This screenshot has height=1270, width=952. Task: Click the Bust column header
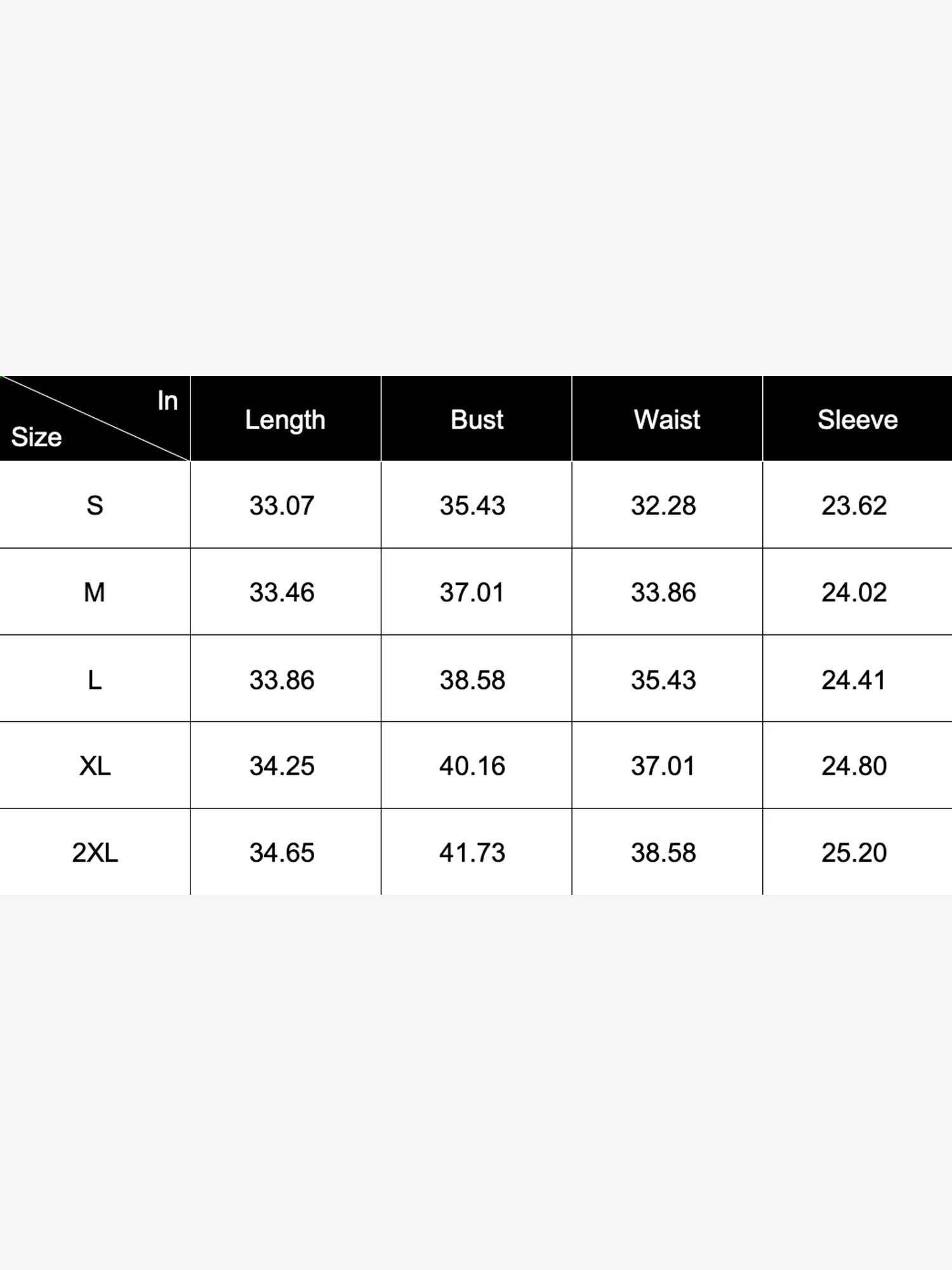(477, 420)
